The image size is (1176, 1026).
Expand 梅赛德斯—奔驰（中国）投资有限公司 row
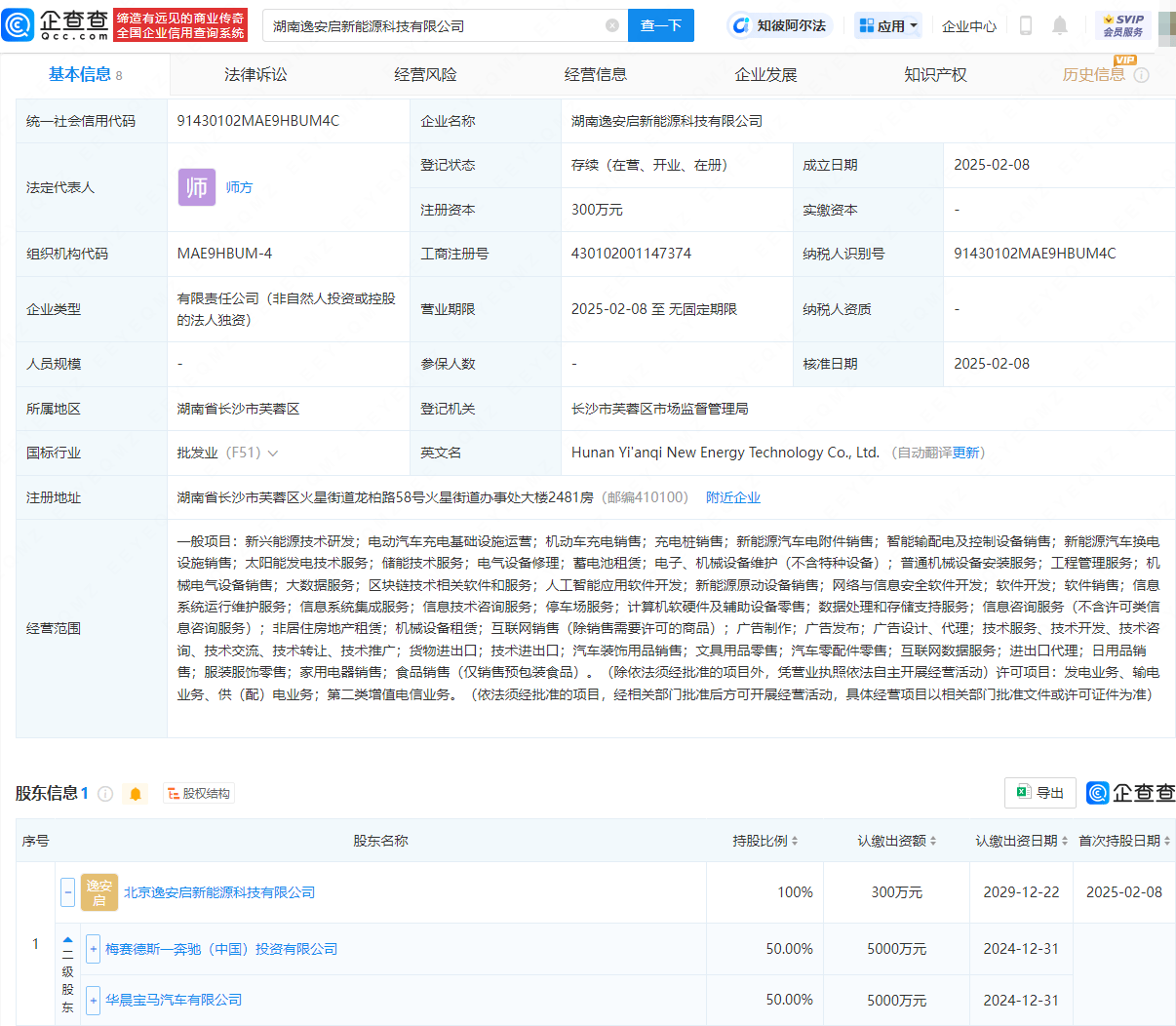pyautogui.click(x=94, y=949)
